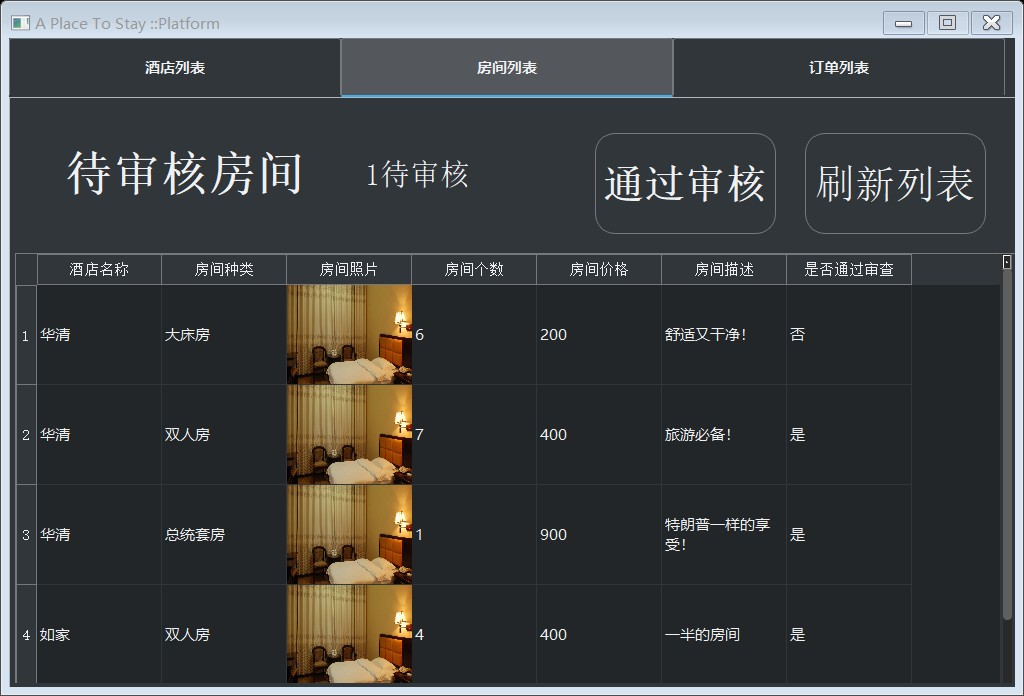Click the 房间照片 column header

tap(349, 270)
